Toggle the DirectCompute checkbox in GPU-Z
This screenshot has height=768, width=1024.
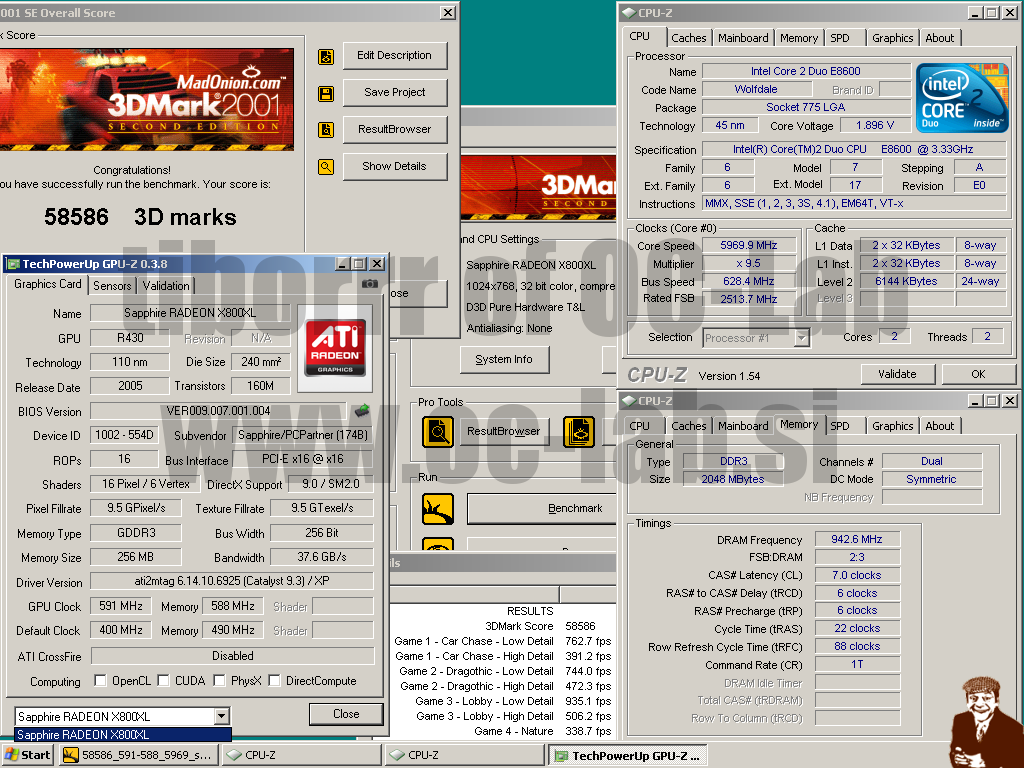tap(274, 680)
